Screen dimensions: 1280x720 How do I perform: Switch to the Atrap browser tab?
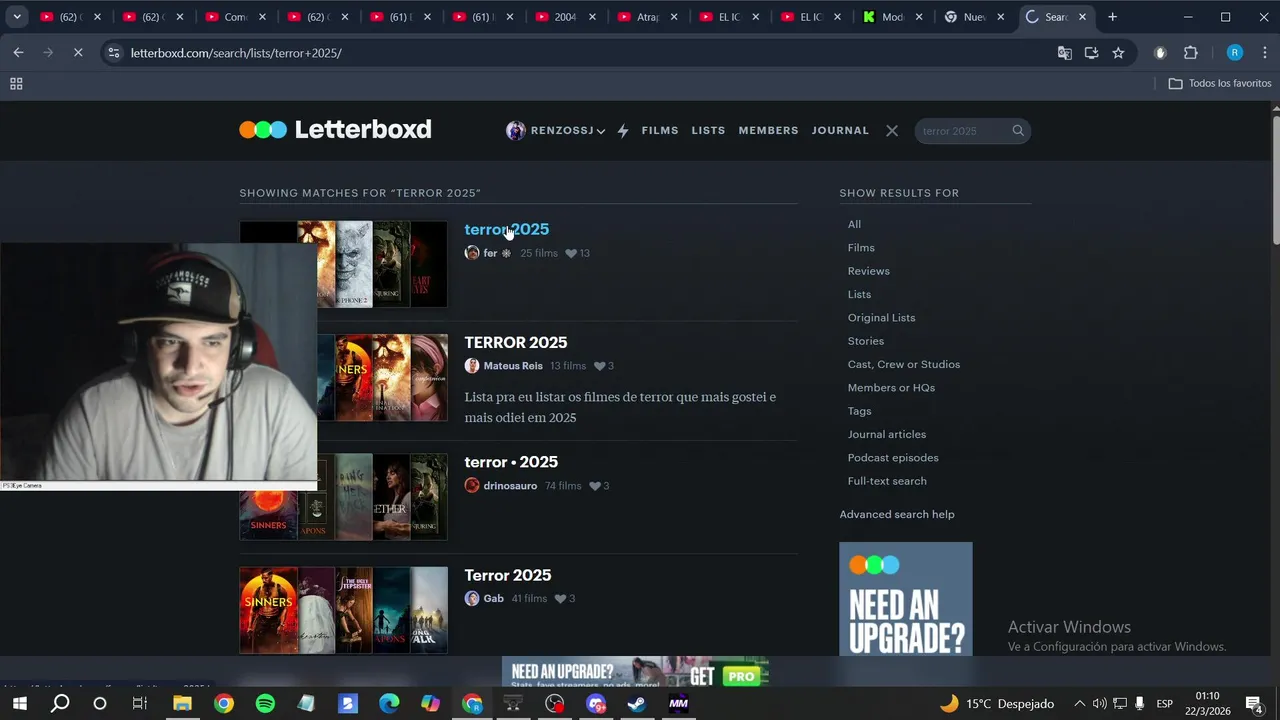pyautogui.click(x=647, y=17)
